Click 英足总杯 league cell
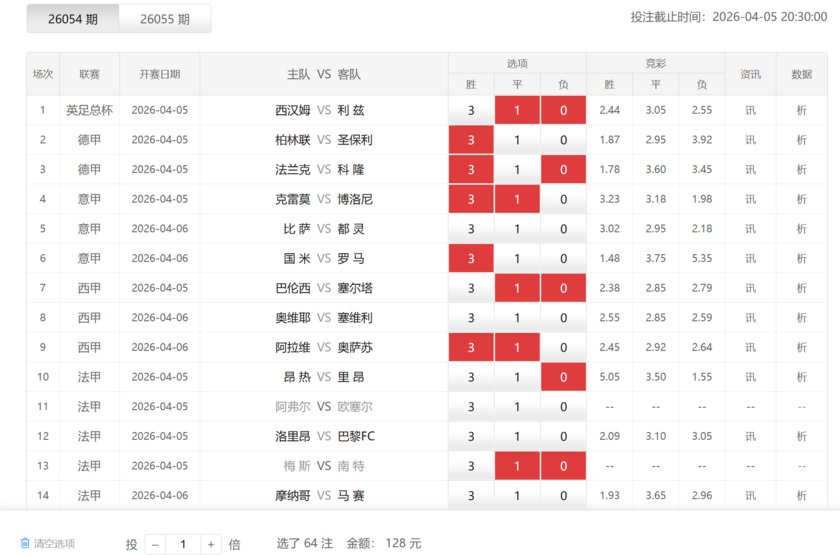 point(89,110)
